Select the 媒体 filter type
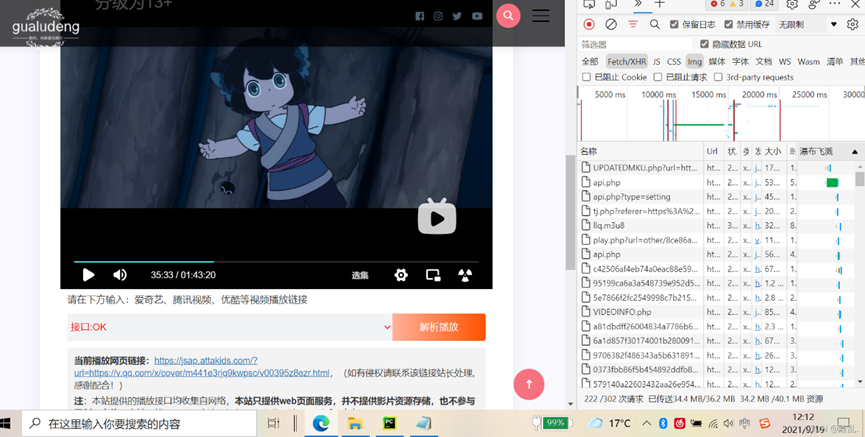 pos(717,61)
